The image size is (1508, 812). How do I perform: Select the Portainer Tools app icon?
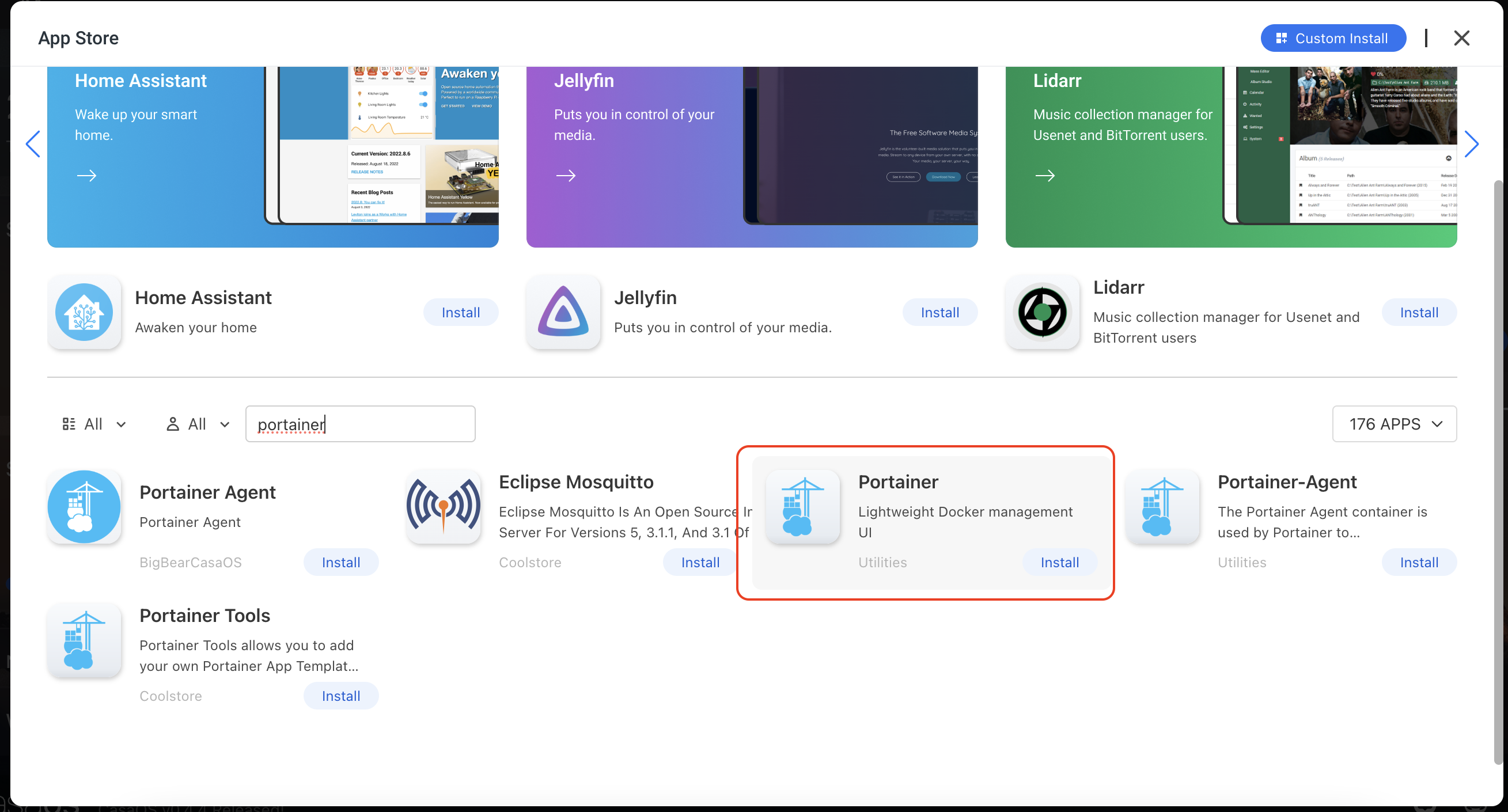pos(84,640)
